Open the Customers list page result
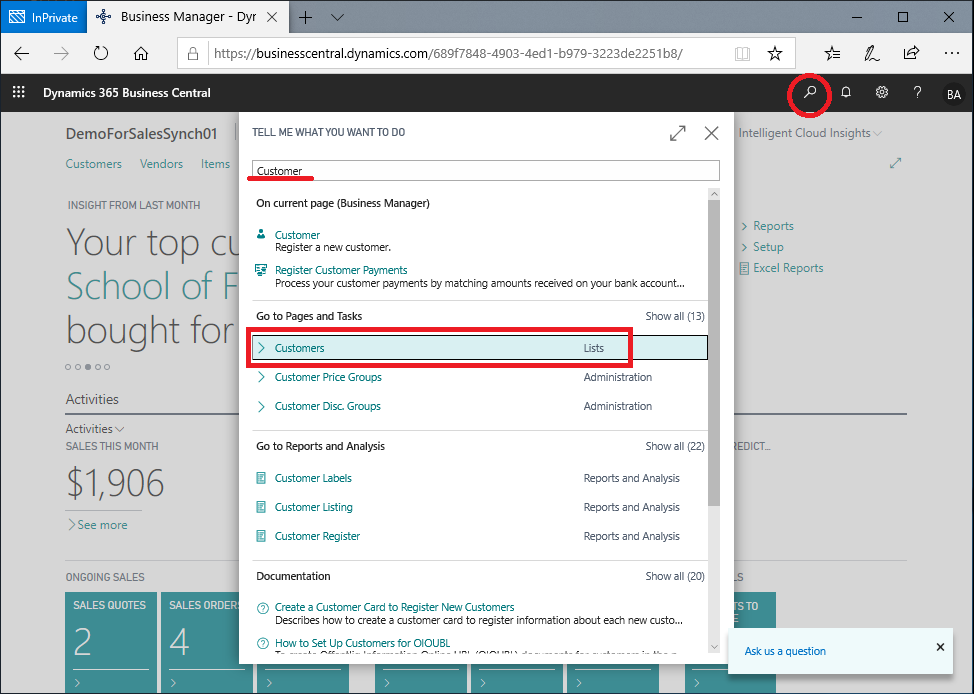The width and height of the screenshot is (974, 694). coord(480,348)
